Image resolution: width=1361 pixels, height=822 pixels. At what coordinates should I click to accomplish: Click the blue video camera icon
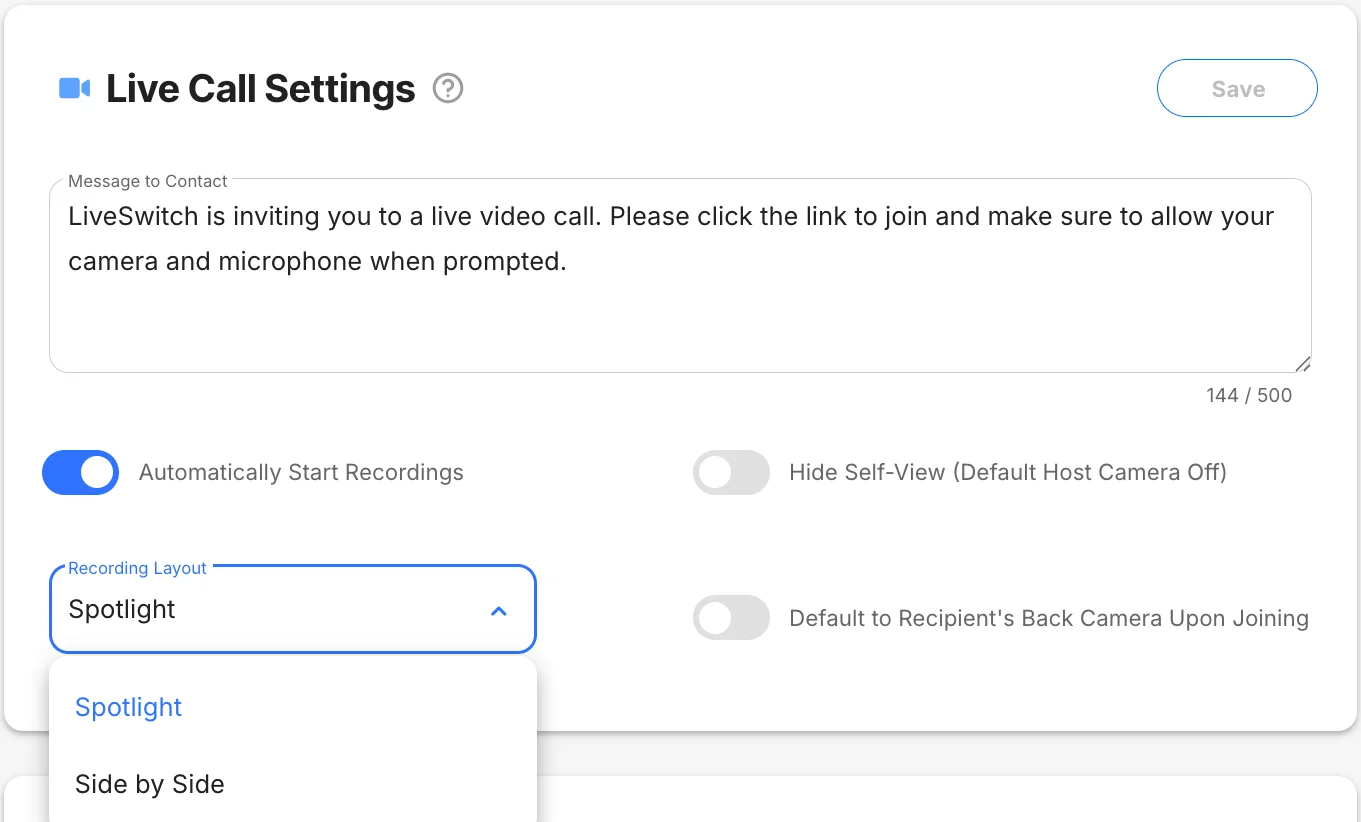tap(75, 89)
